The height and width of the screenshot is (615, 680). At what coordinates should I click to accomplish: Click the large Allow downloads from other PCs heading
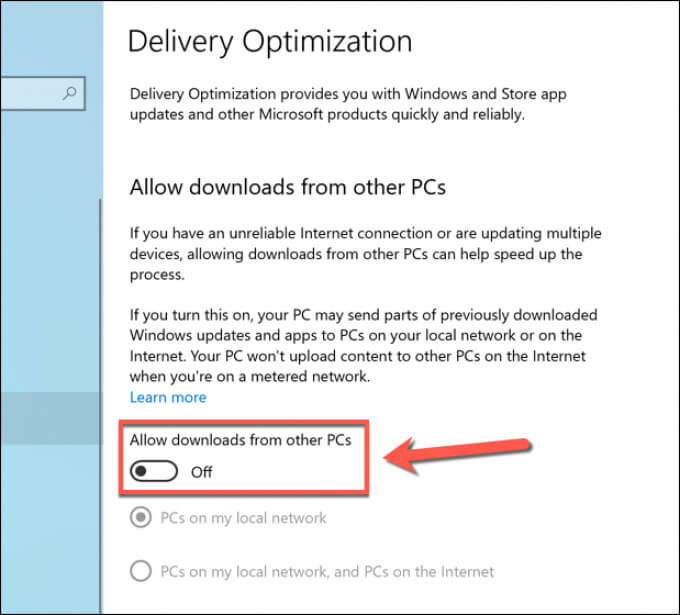pyautogui.click(x=287, y=186)
